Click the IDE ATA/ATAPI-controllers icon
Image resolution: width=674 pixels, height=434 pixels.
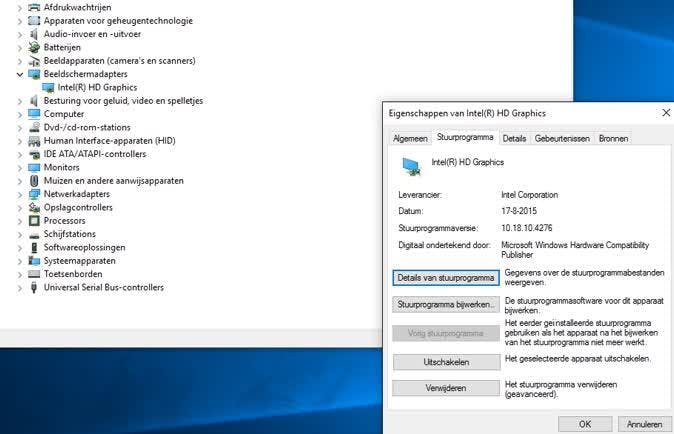tap(34, 154)
